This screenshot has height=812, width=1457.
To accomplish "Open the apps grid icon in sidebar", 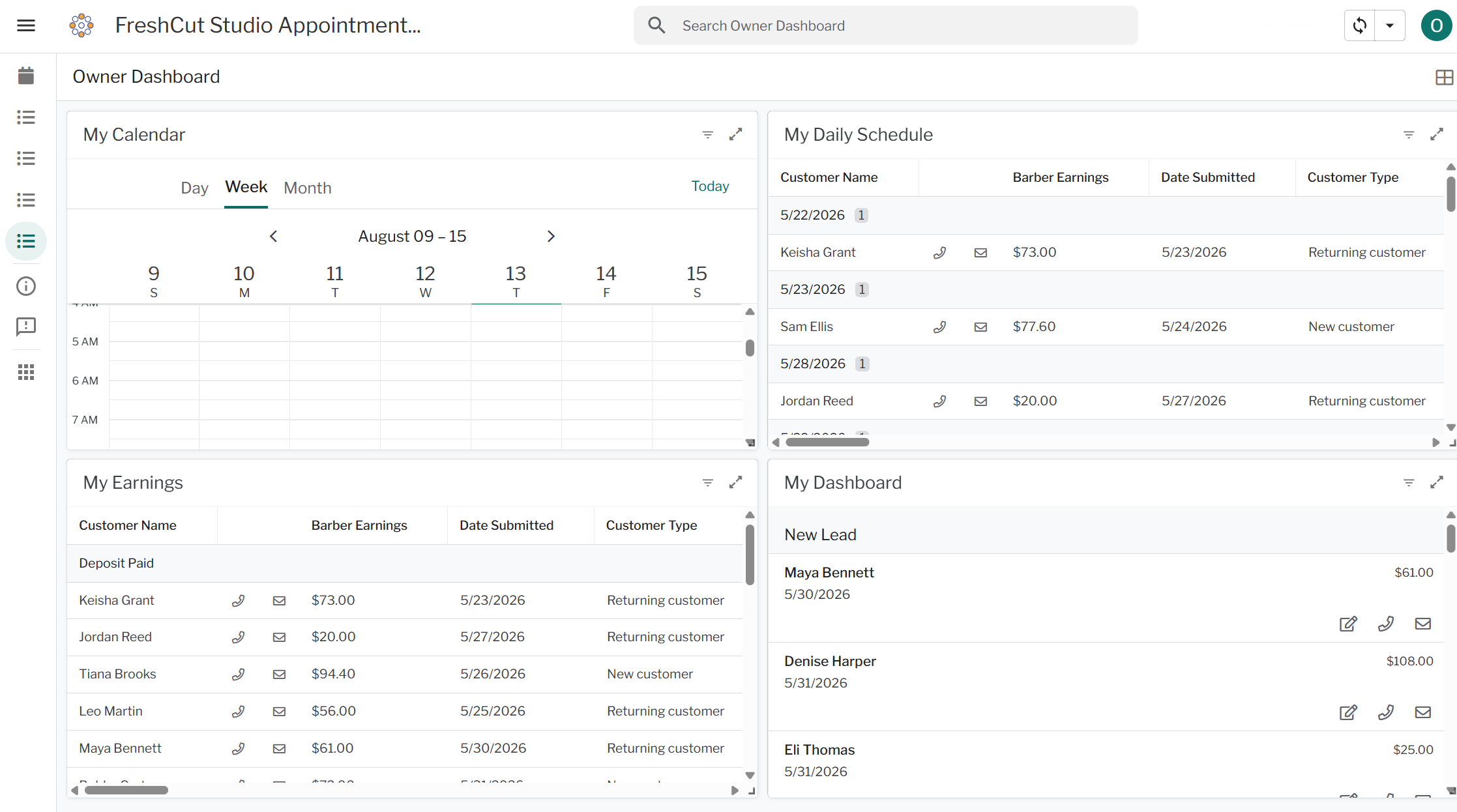I will 26,372.
